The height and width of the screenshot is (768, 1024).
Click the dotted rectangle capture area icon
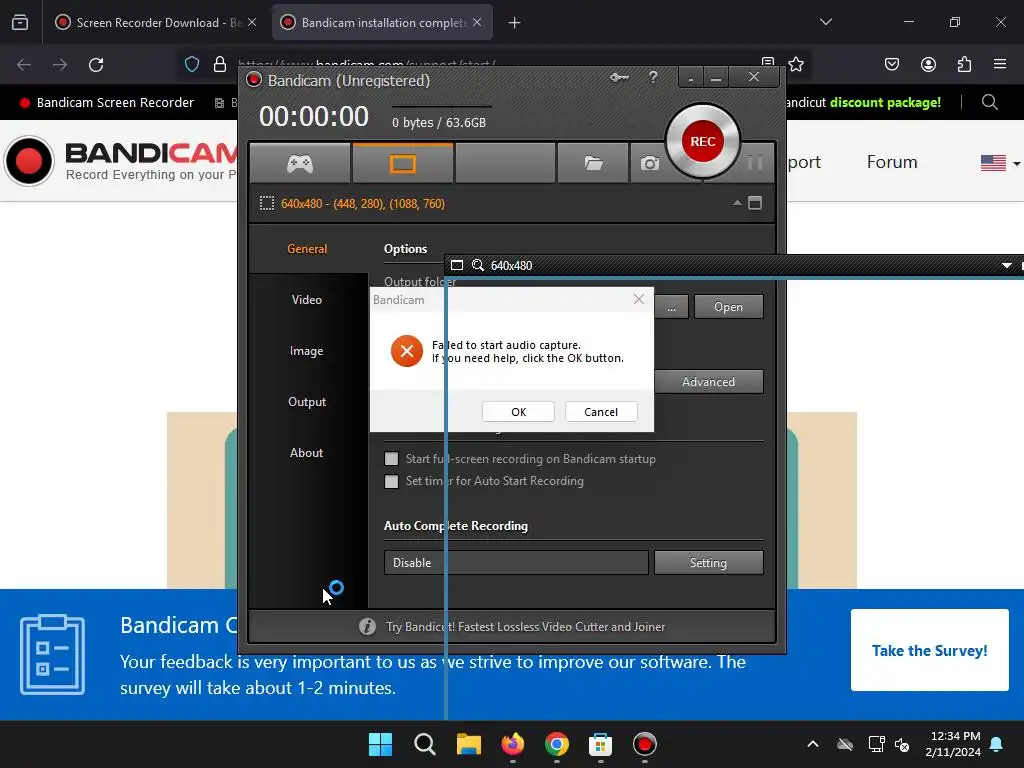click(266, 204)
